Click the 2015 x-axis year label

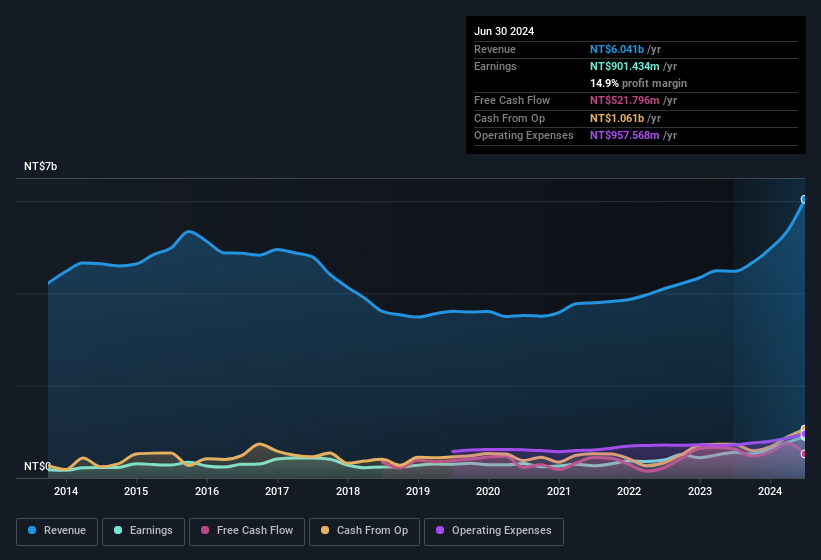coord(136,491)
